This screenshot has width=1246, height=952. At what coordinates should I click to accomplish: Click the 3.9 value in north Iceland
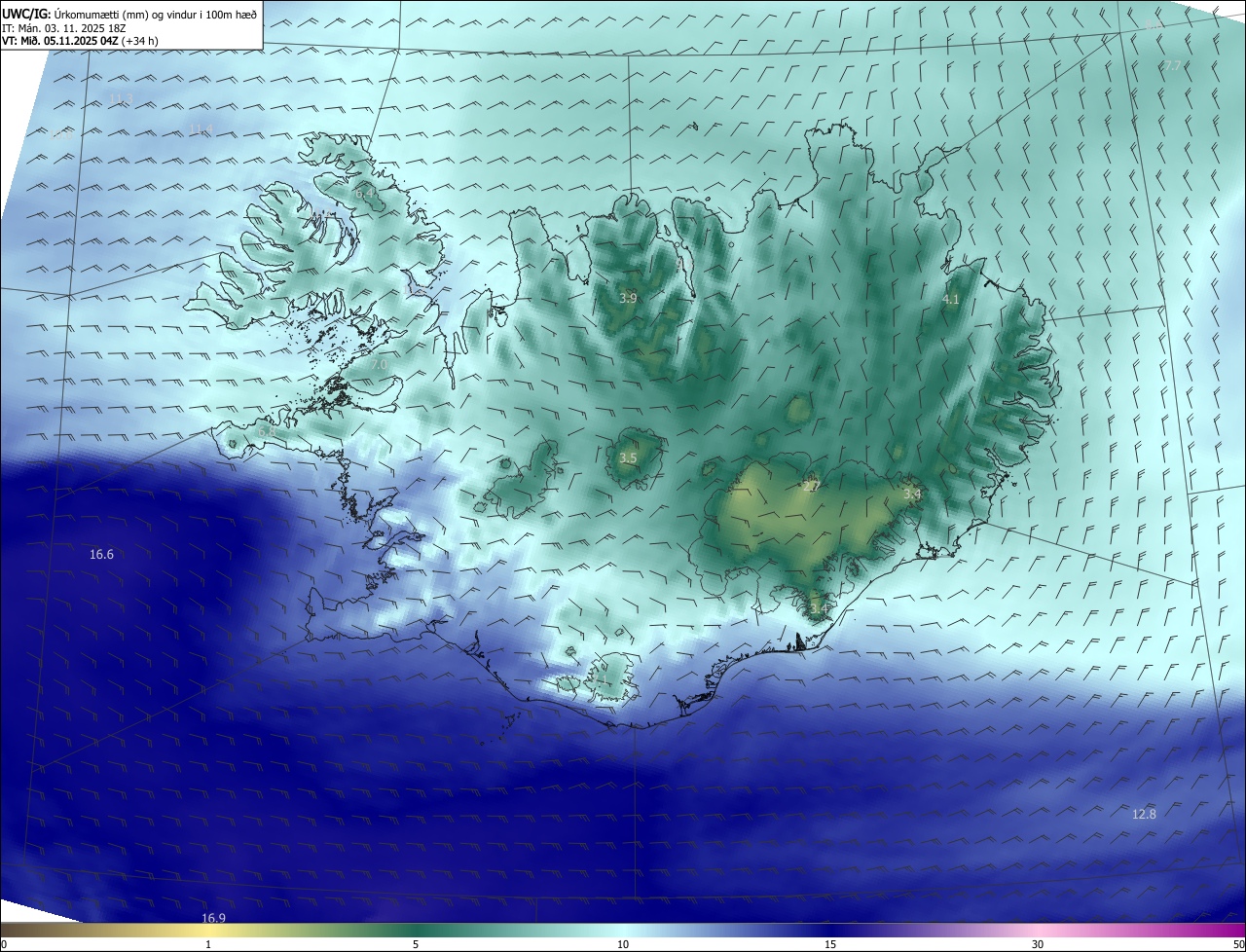(628, 298)
